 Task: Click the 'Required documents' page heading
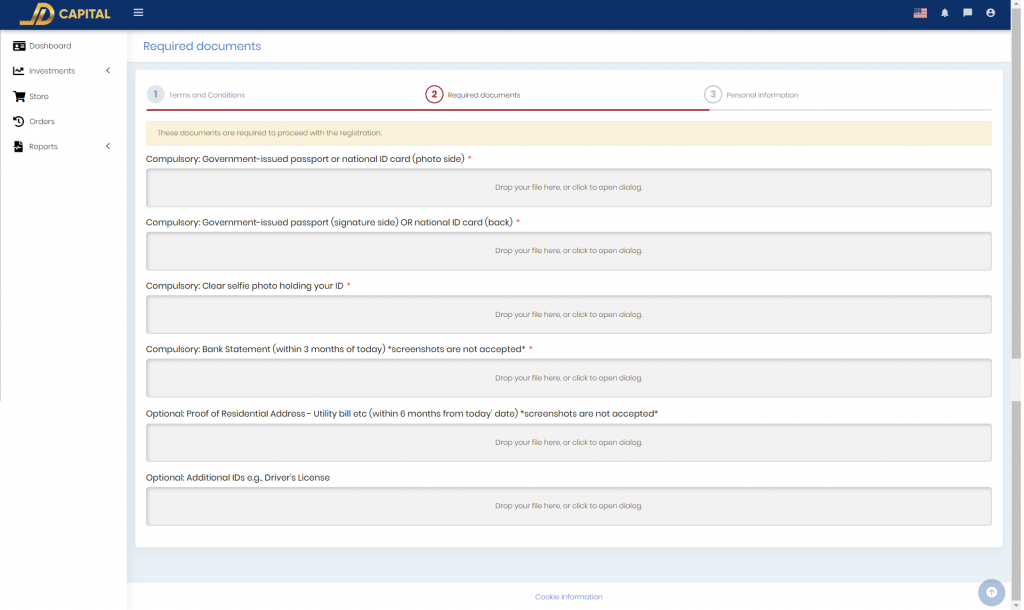202,46
